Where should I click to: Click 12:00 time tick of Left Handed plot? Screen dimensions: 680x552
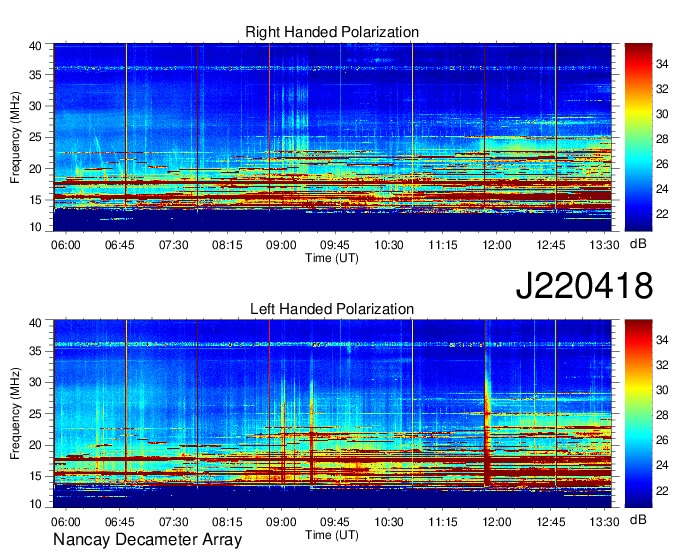[497, 522]
